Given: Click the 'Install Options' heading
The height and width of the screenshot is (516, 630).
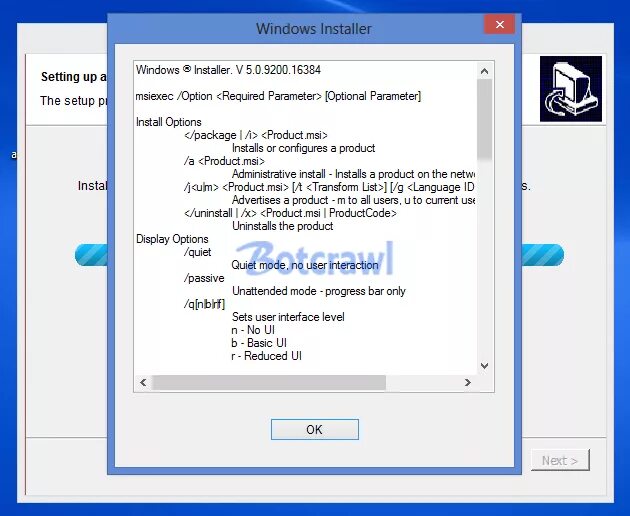Looking at the screenshot, I should coord(169,122).
